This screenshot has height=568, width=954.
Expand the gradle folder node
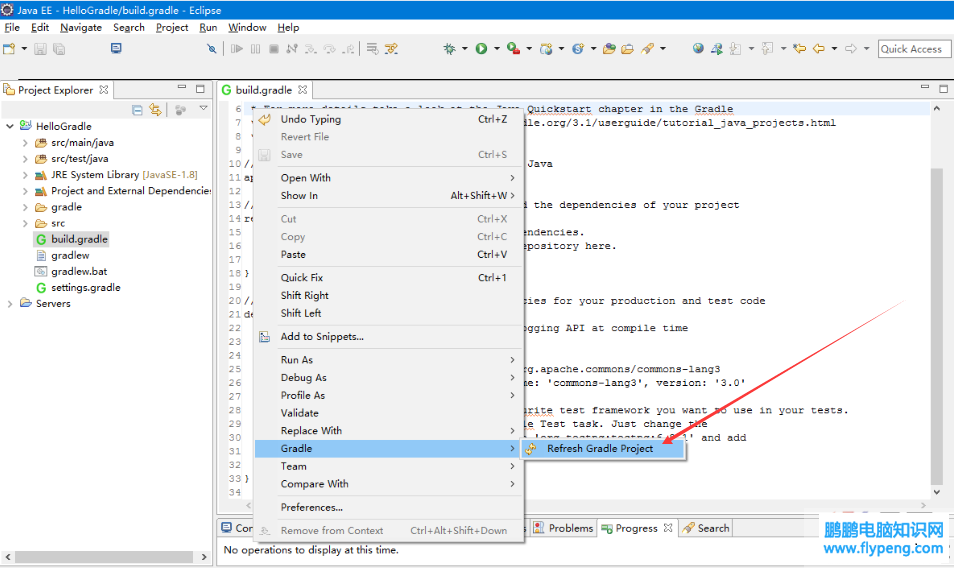[x=25, y=207]
